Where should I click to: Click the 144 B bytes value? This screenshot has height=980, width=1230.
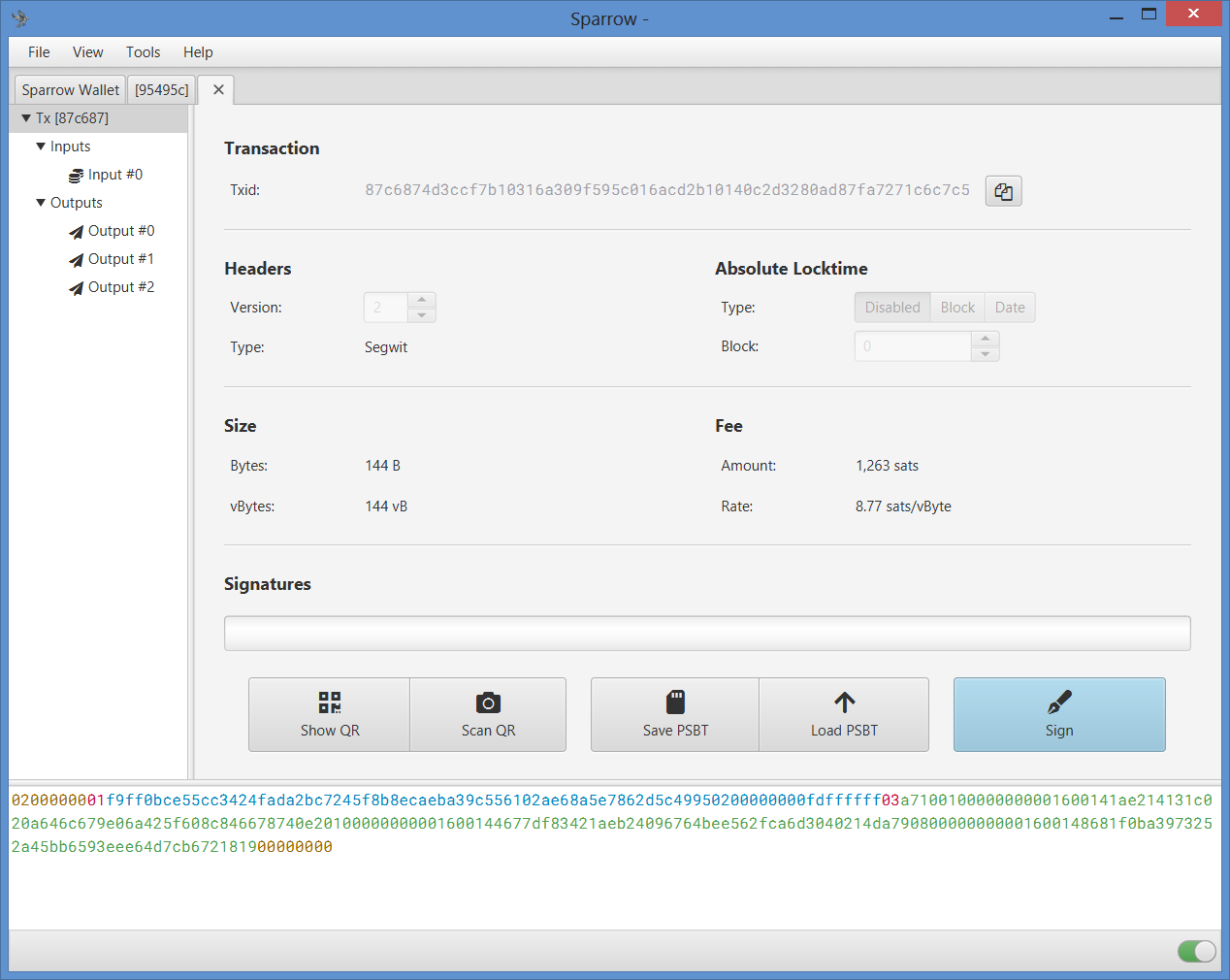tap(382, 466)
